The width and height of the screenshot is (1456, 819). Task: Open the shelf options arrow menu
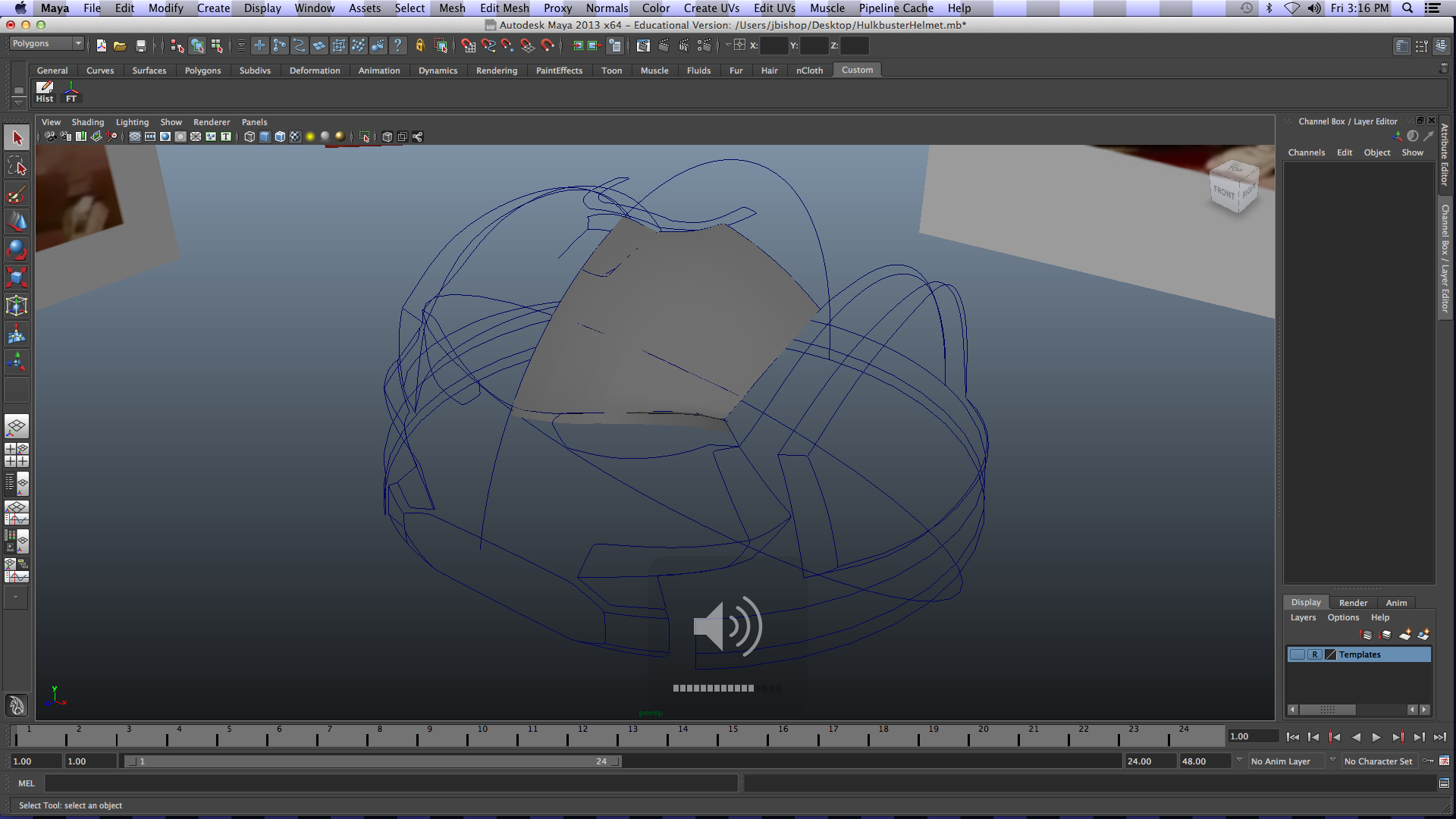[x=19, y=102]
